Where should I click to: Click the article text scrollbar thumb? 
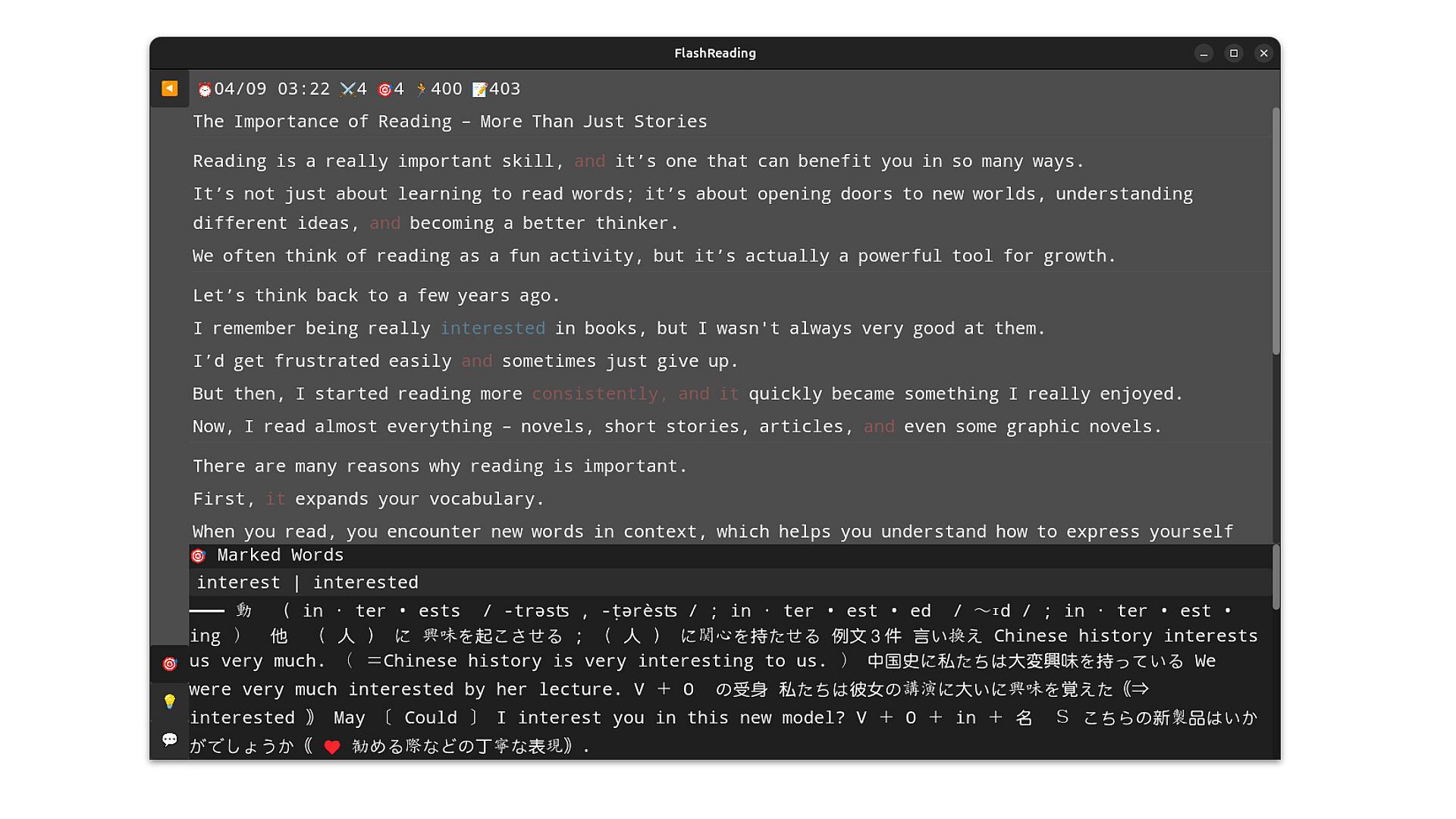pos(1276,231)
